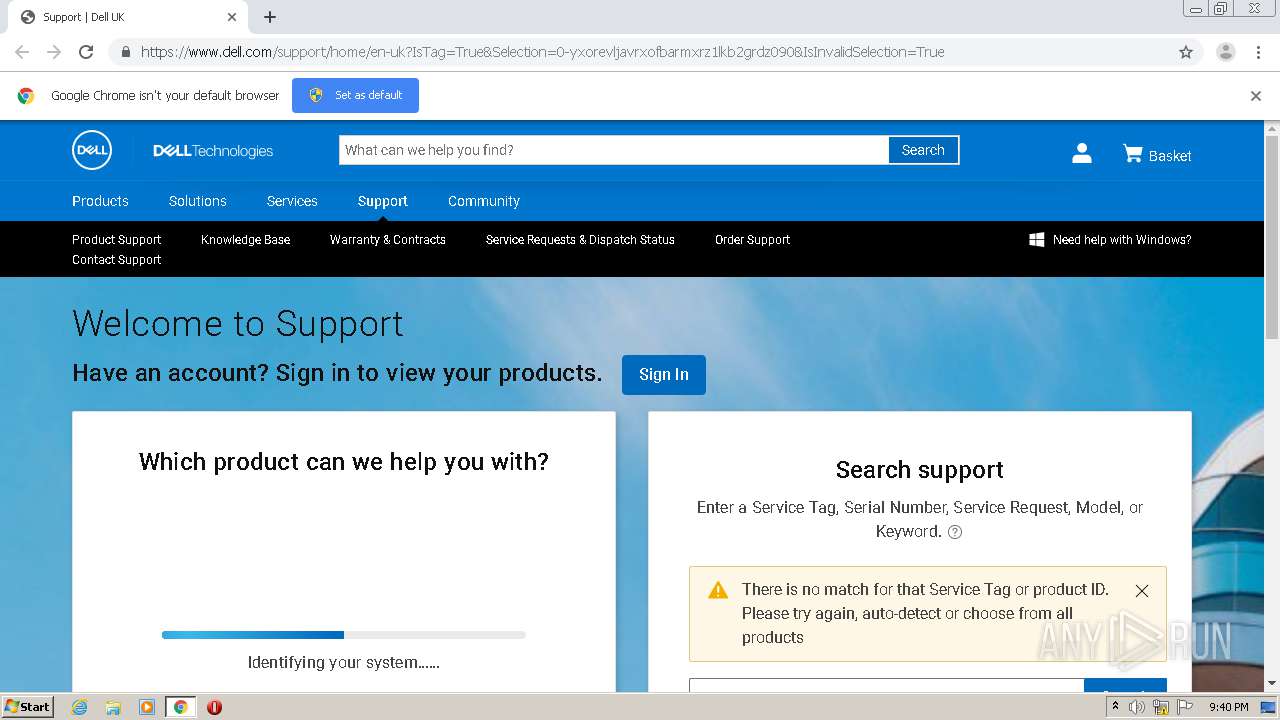Click the help question mark after Keyword
Viewport: 1280px width, 720px height.
(x=955, y=532)
